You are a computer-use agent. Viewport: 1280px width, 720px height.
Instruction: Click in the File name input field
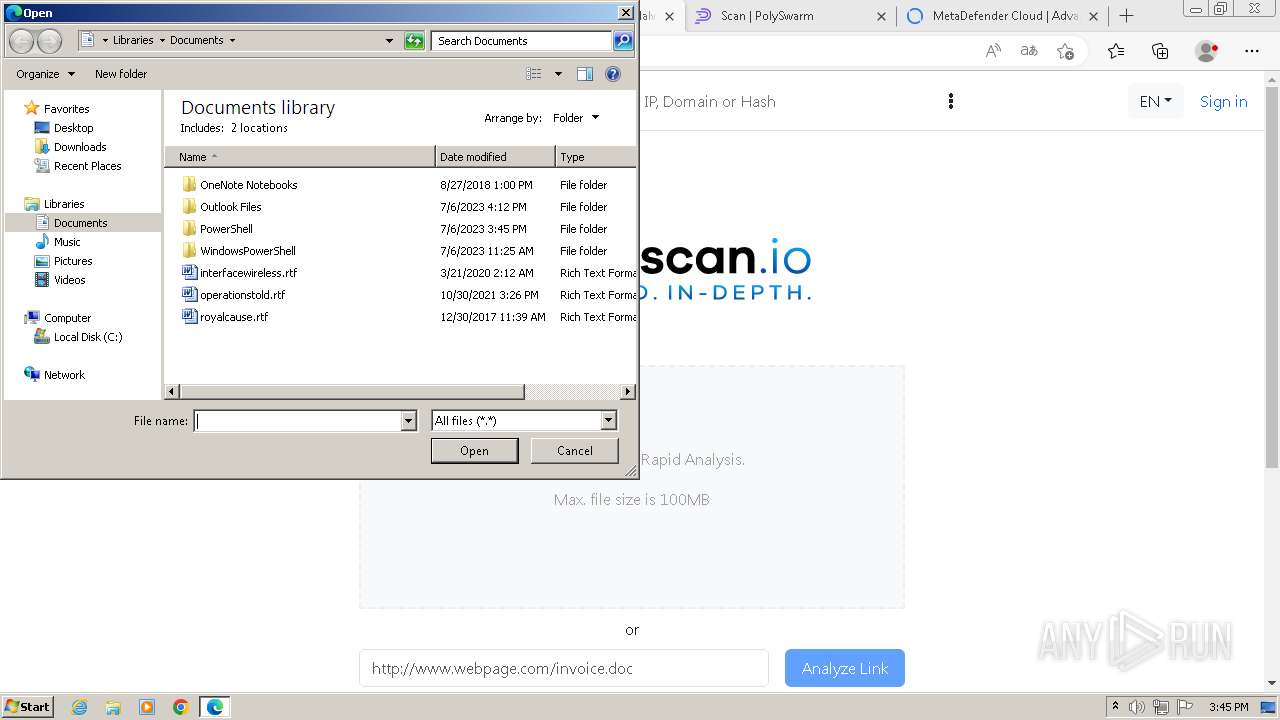pos(297,421)
